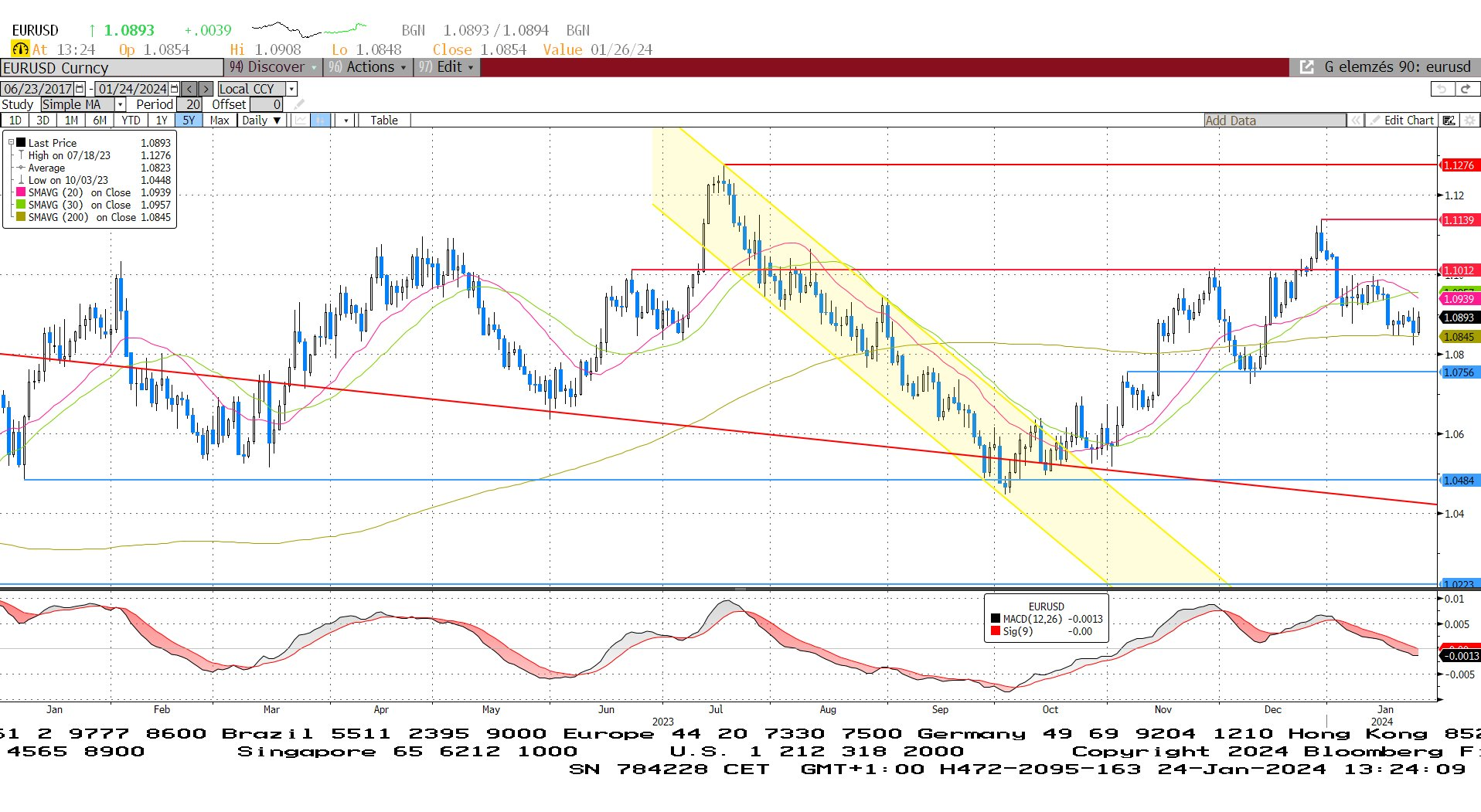
Task: Select the candlestick chart type icon
Action: 320,121
